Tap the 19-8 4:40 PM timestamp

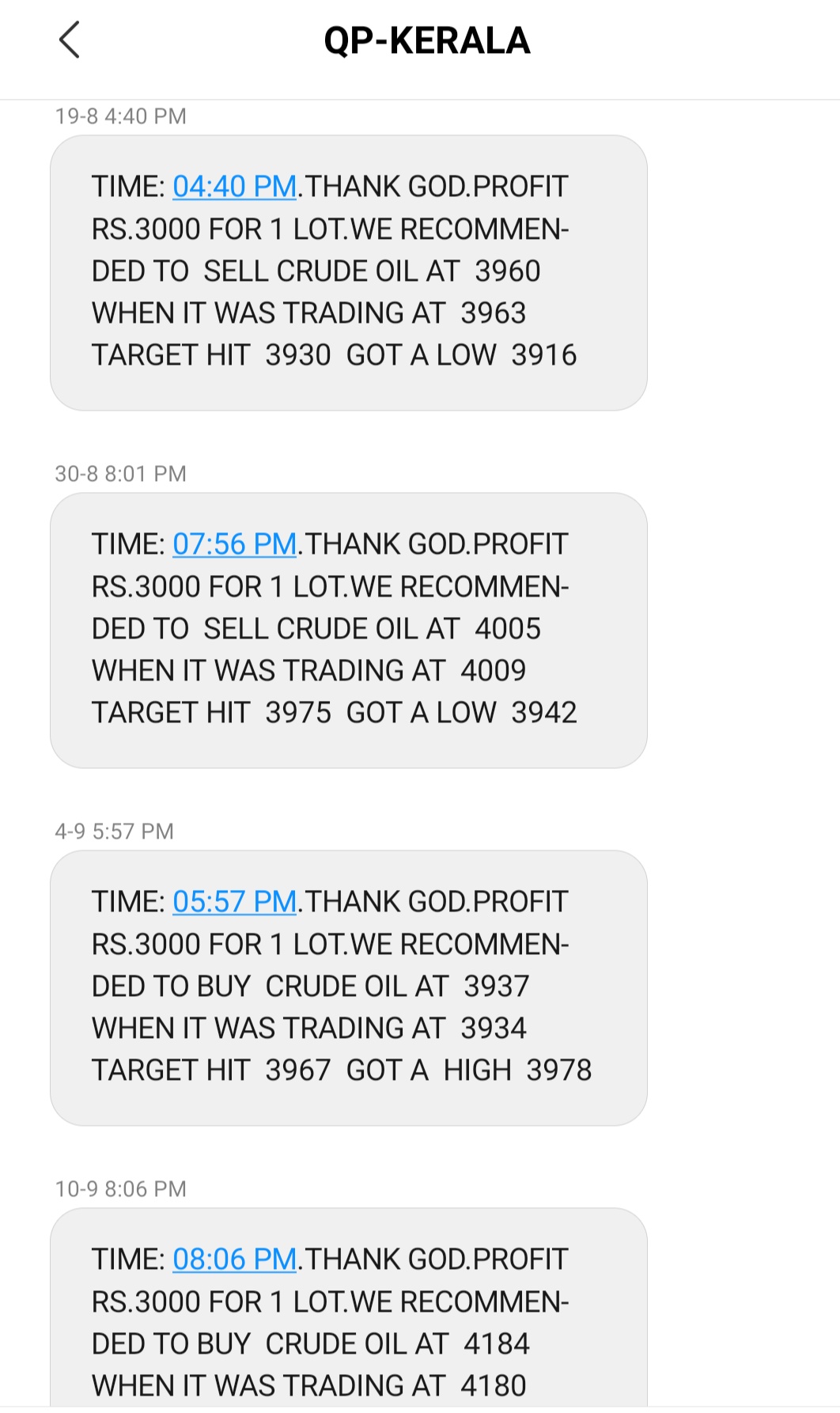click(x=120, y=116)
